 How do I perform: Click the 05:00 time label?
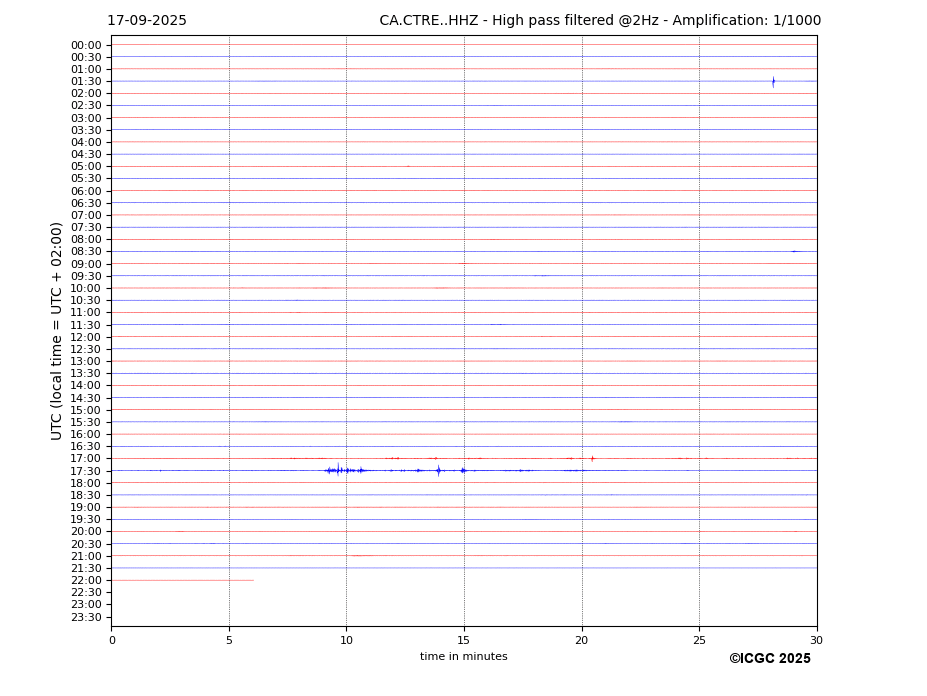point(86,167)
